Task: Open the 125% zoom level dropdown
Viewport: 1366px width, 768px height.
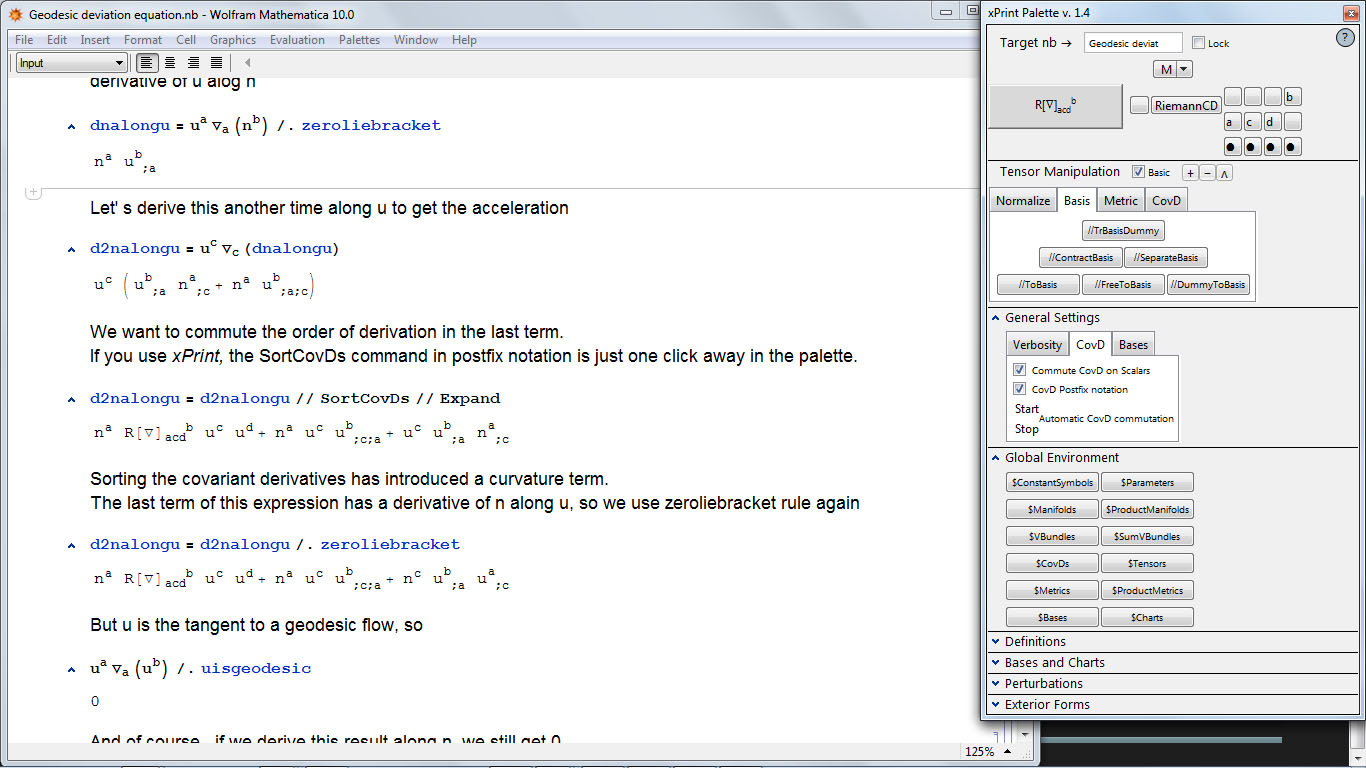Action: 1006,752
